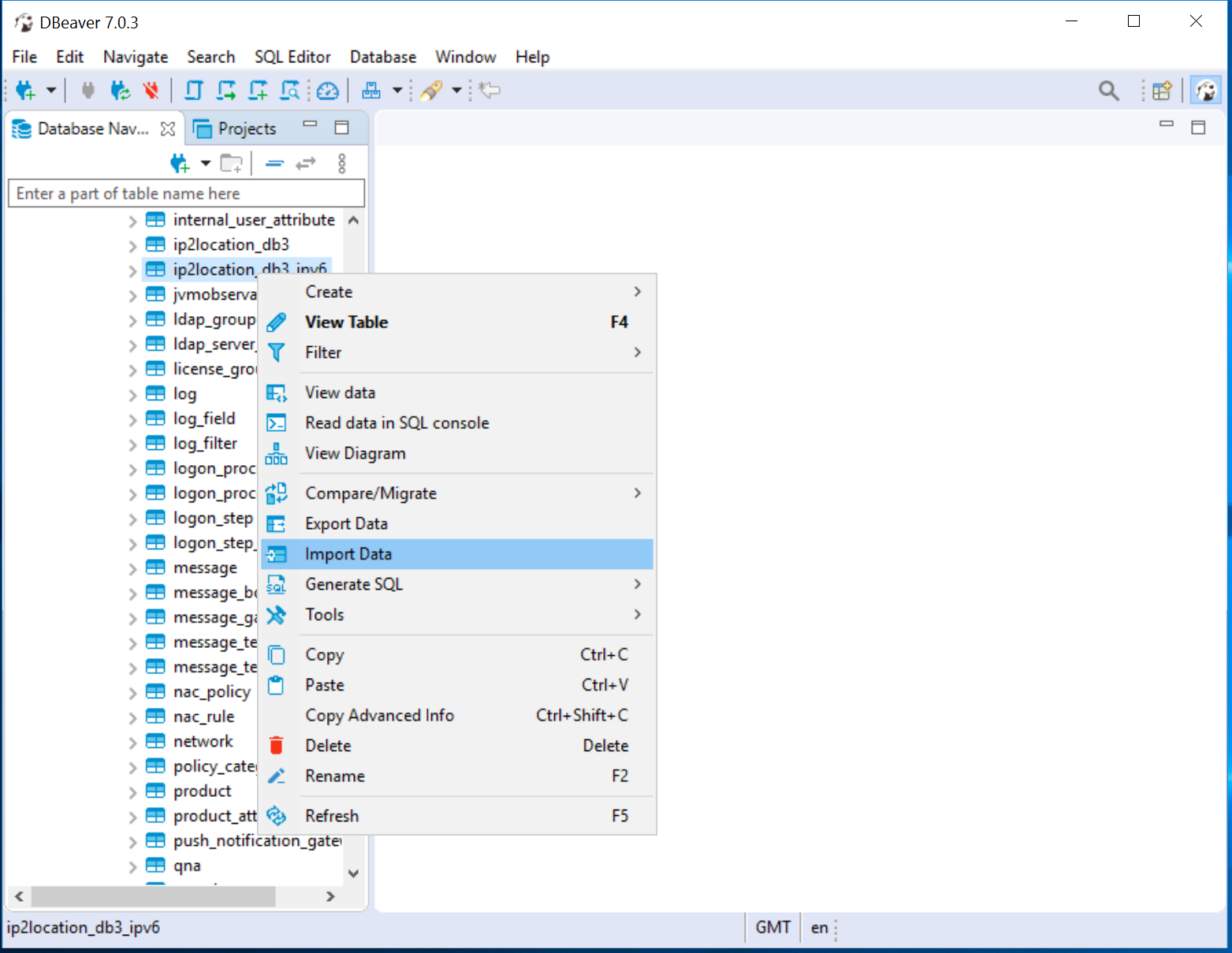Open the SQL Editor menu
Screen dimensions: 1232x953
(292, 57)
